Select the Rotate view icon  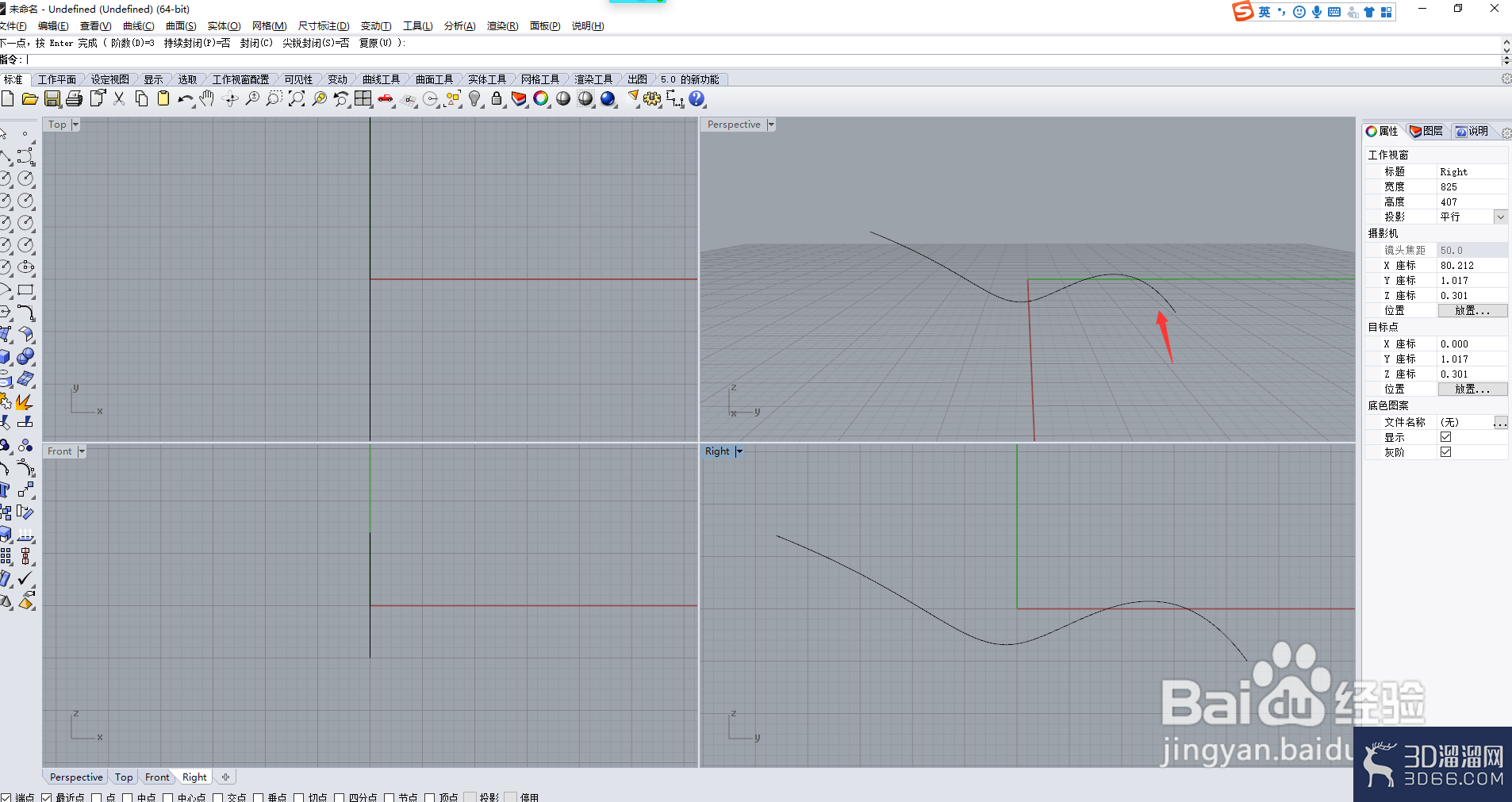230,98
